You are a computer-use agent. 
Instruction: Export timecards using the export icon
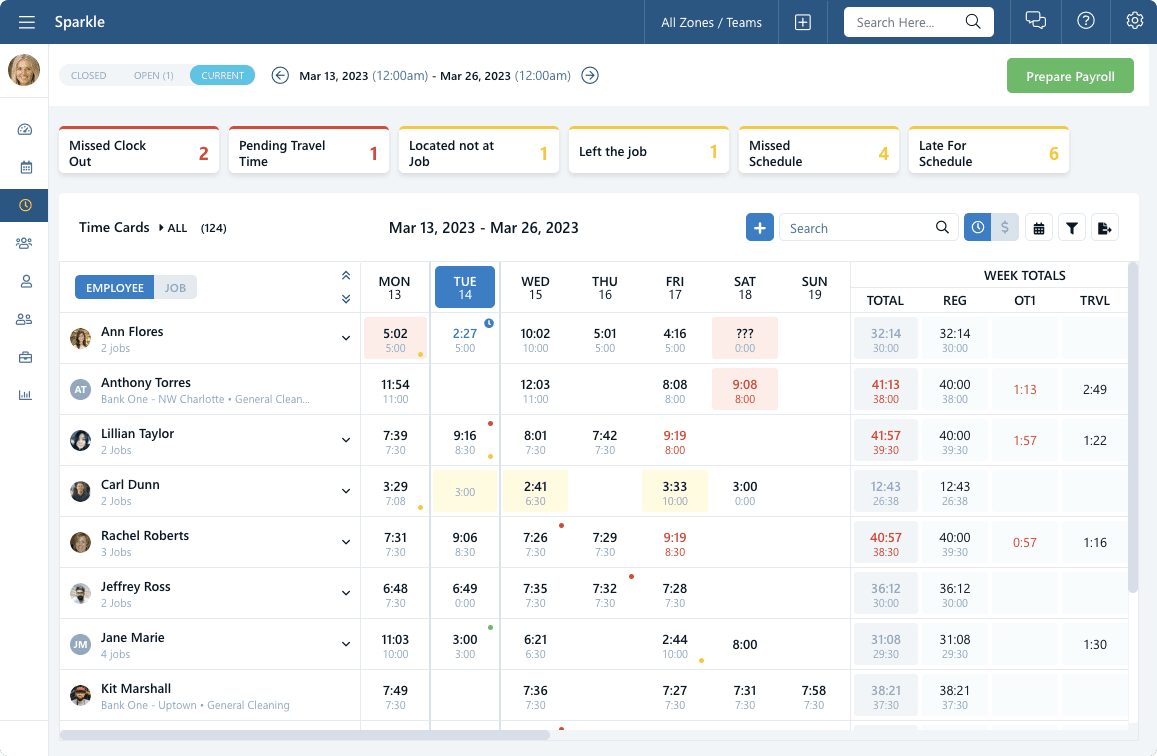[1105, 227]
